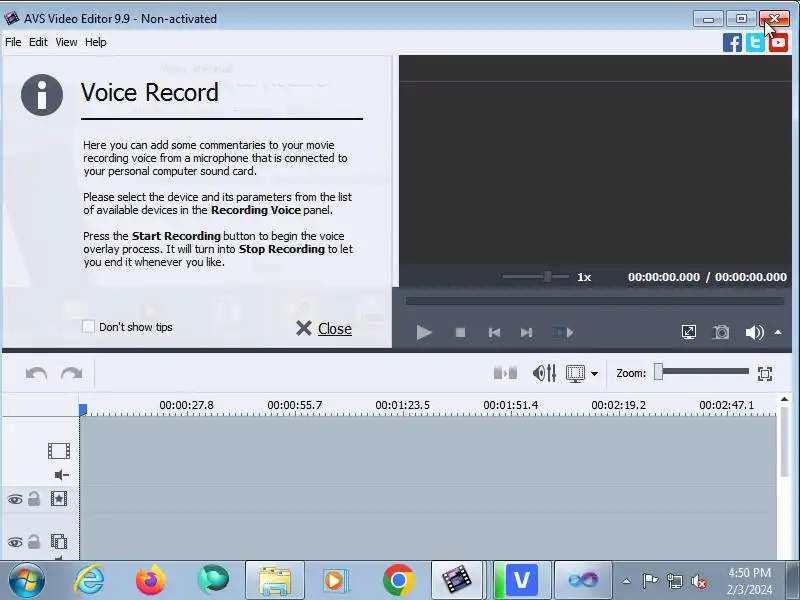This screenshot has height=600, width=800.
Task: Click the Voice Record info icon
Action: point(42,95)
